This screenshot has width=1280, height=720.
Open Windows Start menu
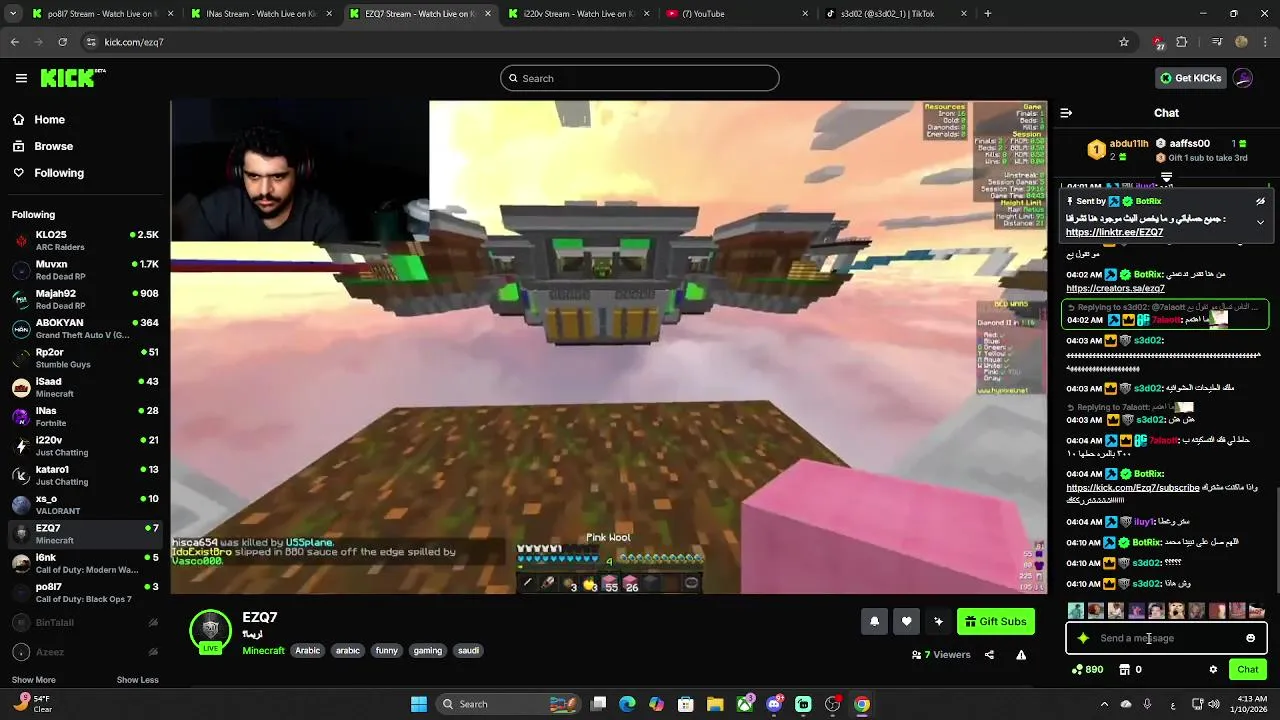click(419, 704)
